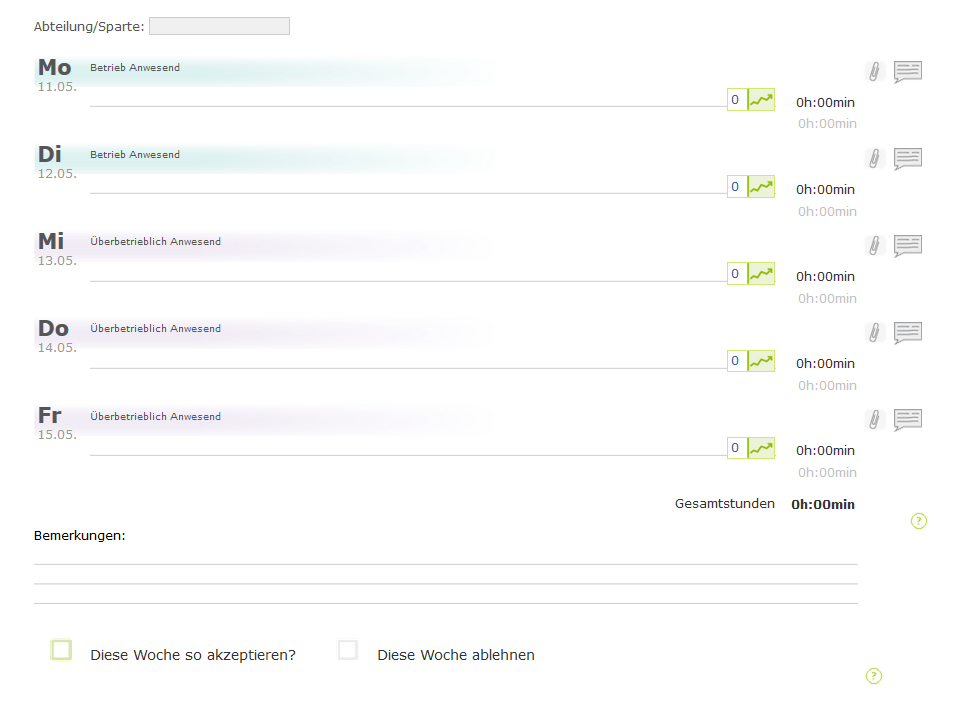
Task: Click the help icon at bottom right
Action: 873,676
